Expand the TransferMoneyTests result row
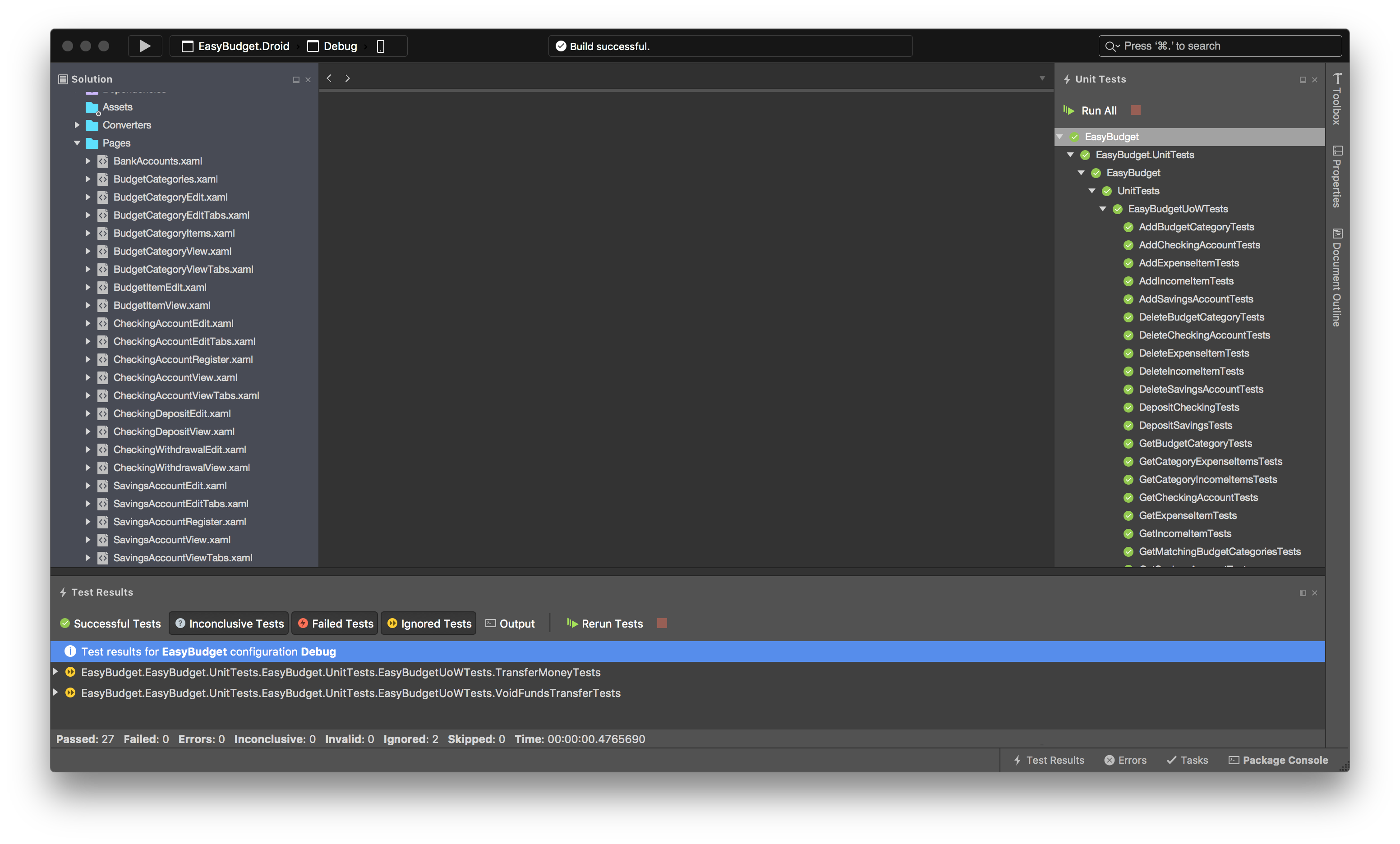 click(55, 672)
